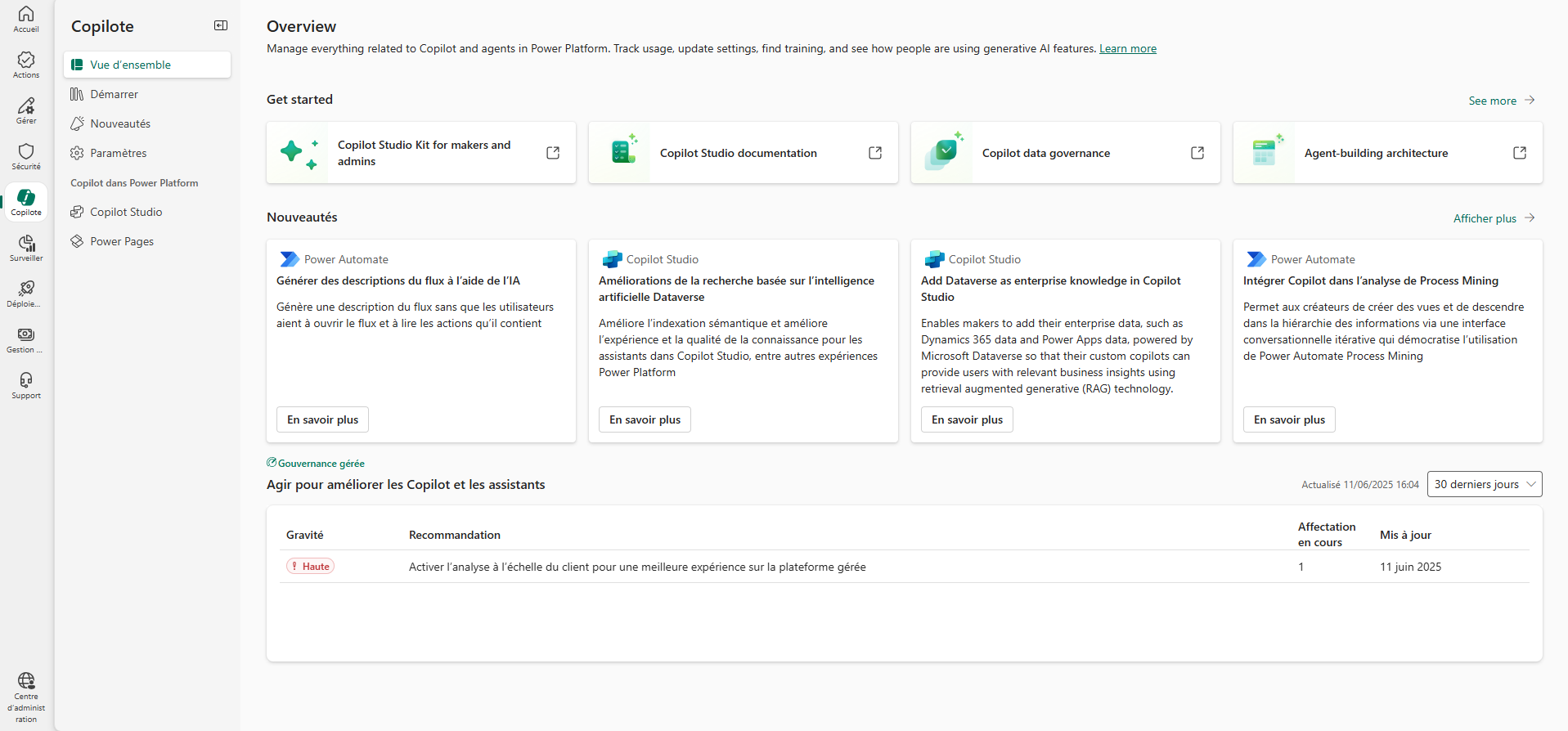Click the Mis à jour column header
1568x731 pixels.
(x=1405, y=535)
